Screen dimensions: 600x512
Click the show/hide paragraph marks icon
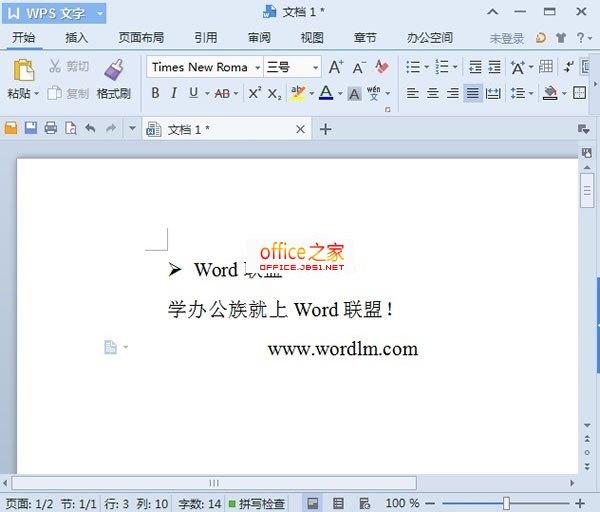pyautogui.click(x=569, y=67)
